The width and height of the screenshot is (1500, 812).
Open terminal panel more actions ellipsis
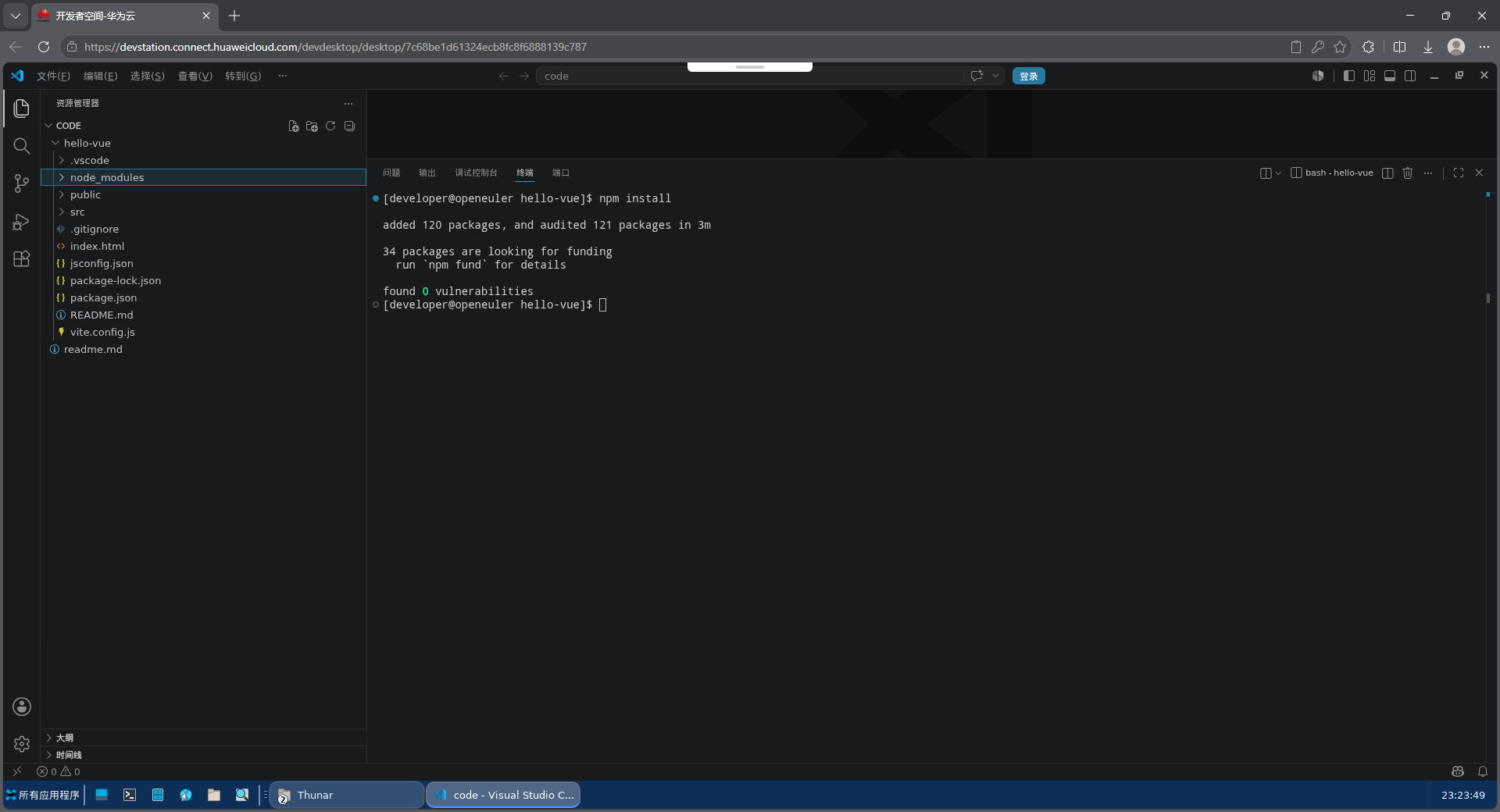tap(1428, 173)
